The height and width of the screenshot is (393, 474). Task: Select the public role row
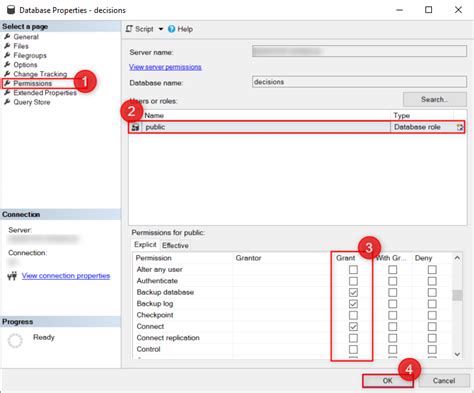(x=296, y=127)
